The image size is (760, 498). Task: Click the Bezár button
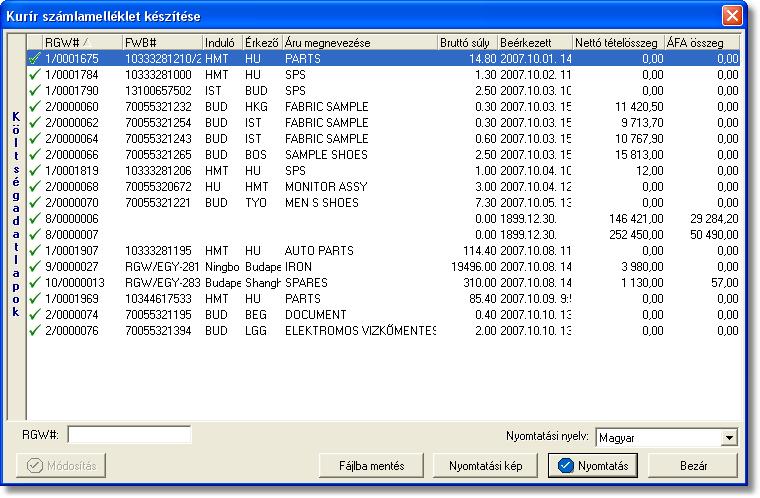[693, 466]
